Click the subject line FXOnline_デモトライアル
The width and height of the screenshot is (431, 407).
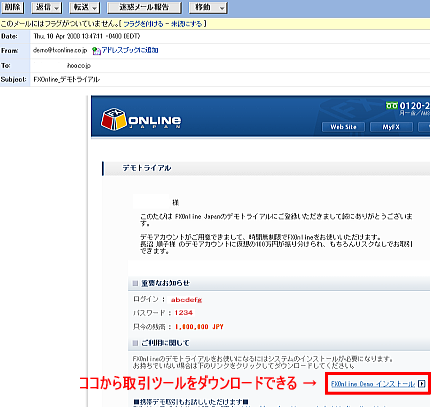pyautogui.click(x=67, y=79)
